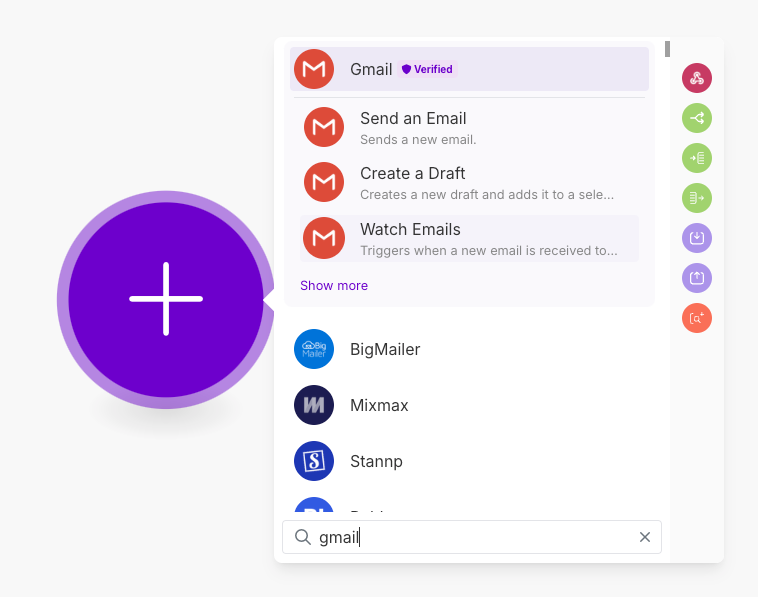Open the Stannp app
Viewport: 758px width, 597px height.
click(x=469, y=461)
